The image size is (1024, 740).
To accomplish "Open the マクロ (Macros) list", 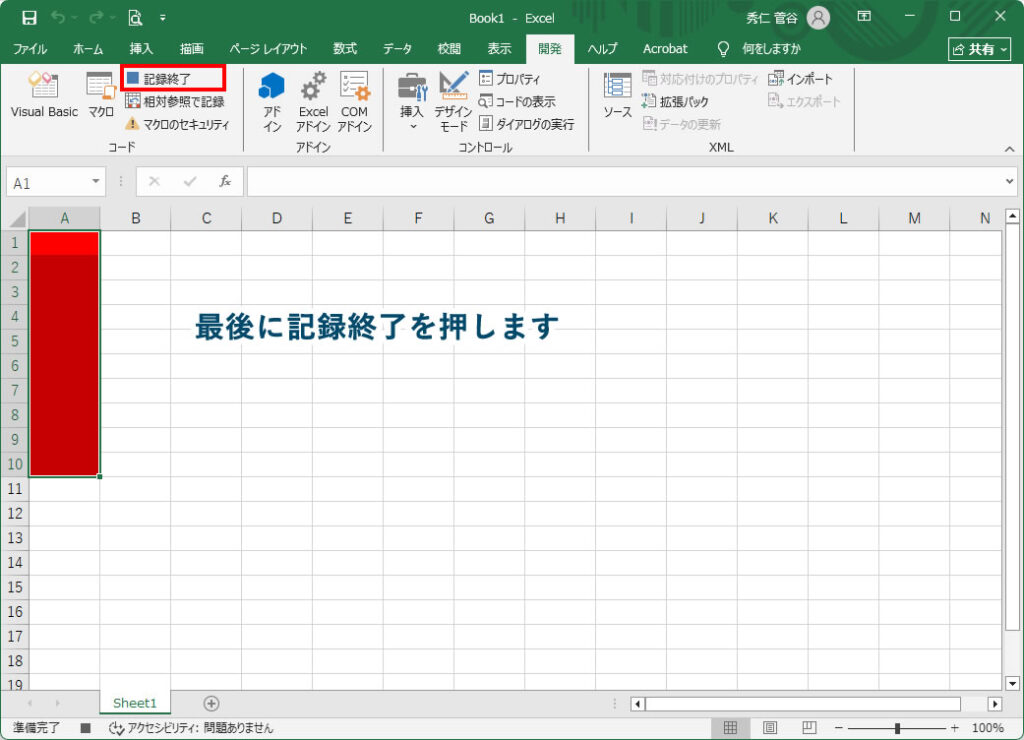I will coord(101,95).
